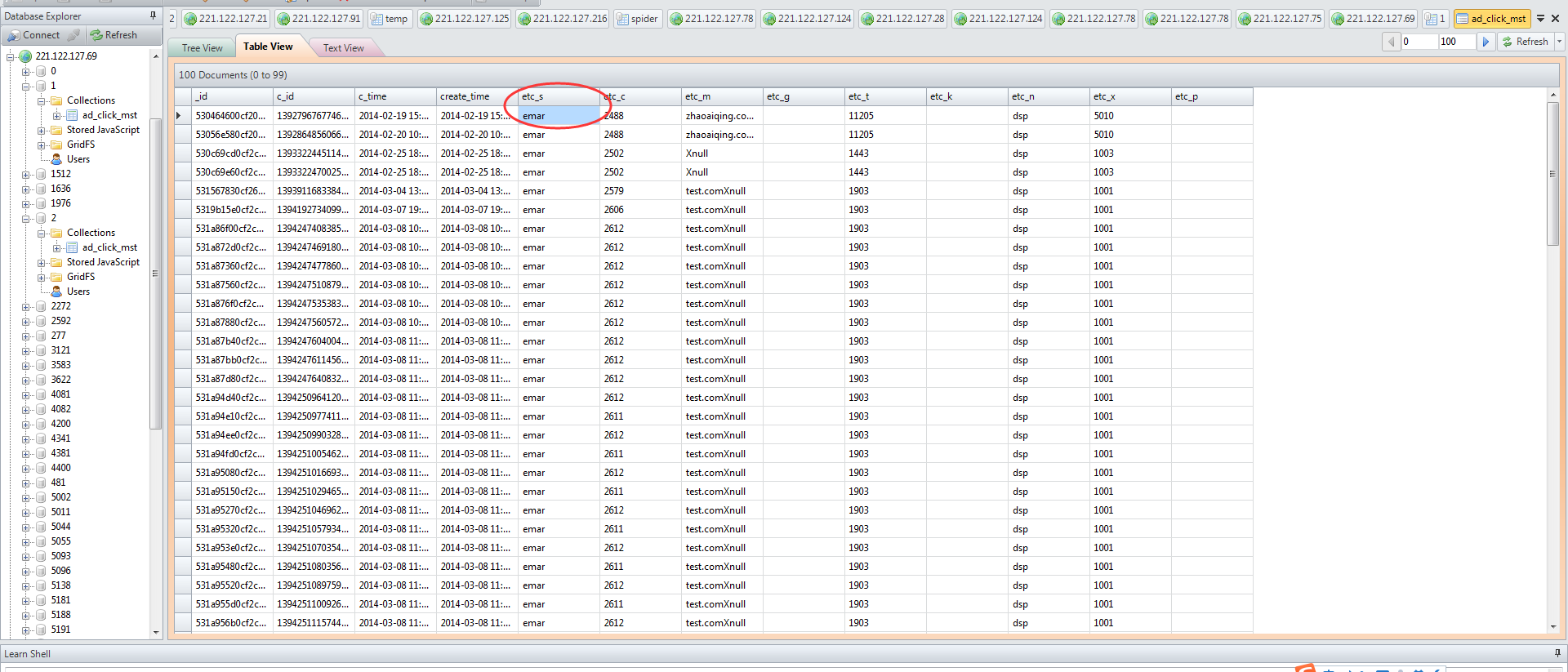Expand ad_click_mst under database 1
The height and width of the screenshot is (672, 1568).
click(x=56, y=116)
